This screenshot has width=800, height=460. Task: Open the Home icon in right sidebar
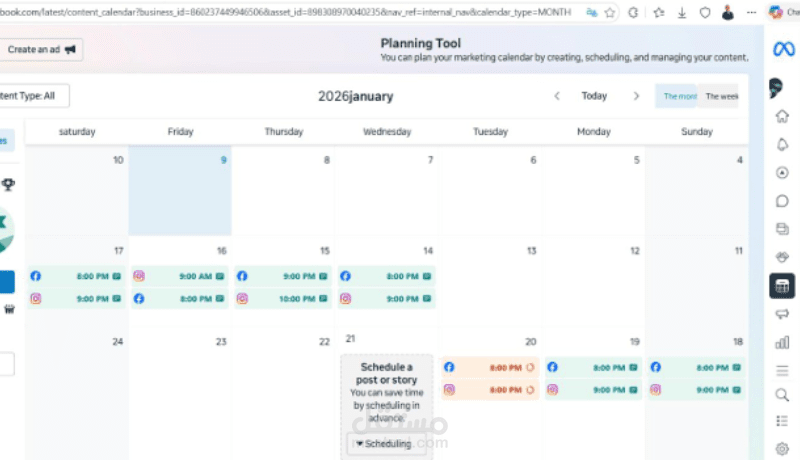click(782, 116)
